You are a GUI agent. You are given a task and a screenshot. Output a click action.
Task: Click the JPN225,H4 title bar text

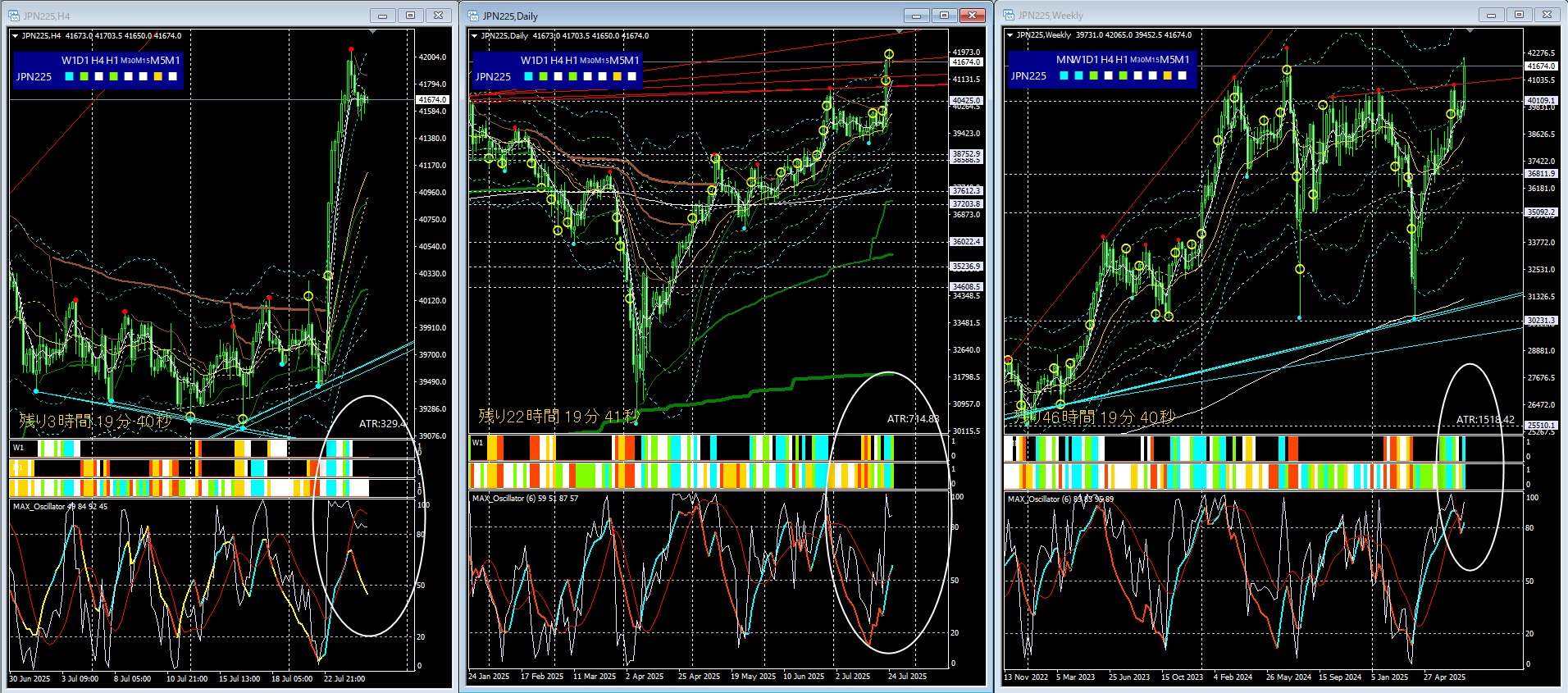[x=47, y=16]
